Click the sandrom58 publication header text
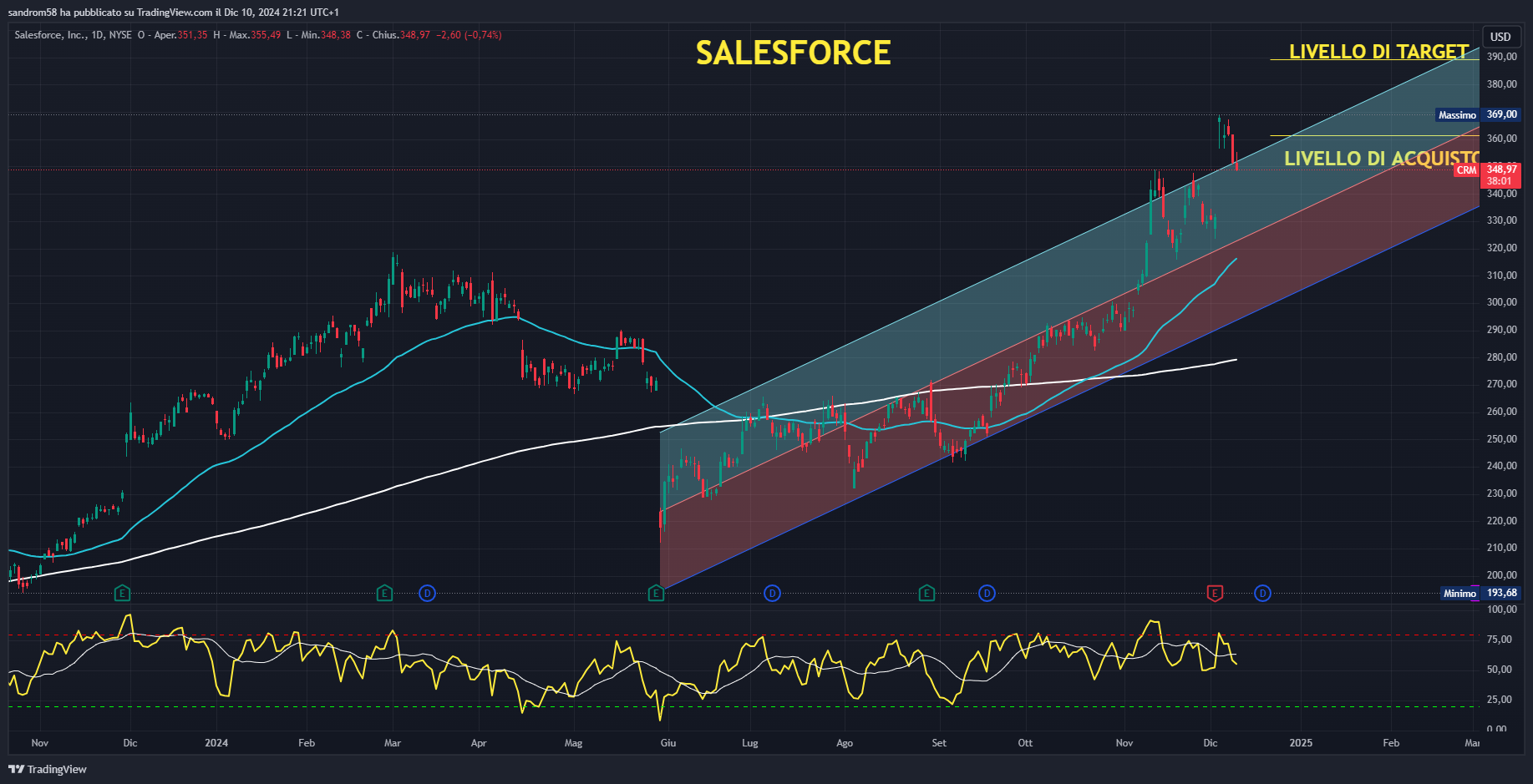The width and height of the screenshot is (1533, 784). click(173, 12)
